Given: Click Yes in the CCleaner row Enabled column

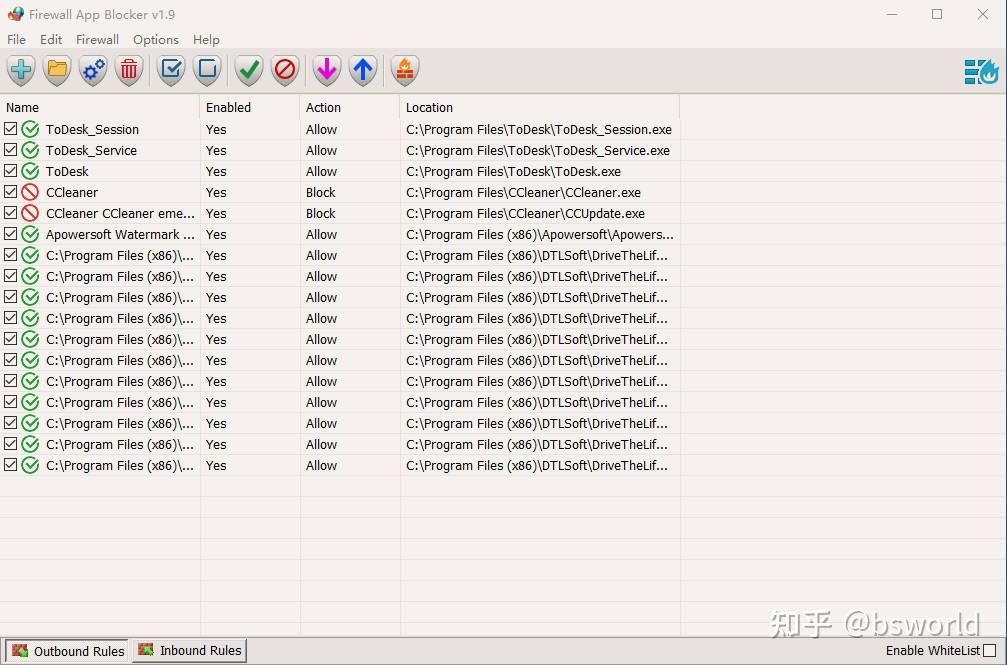Looking at the screenshot, I should (x=216, y=192).
